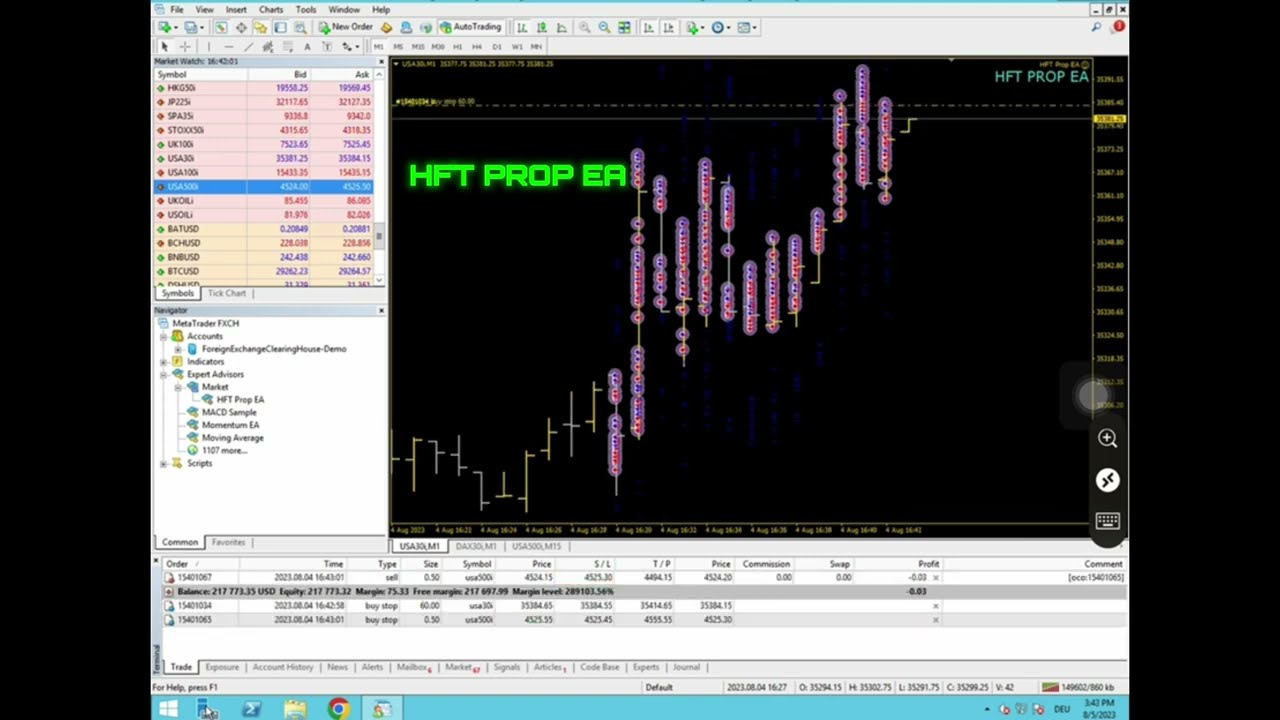Image resolution: width=1280 pixels, height=720 pixels.
Task: Expand the Scripts tree node
Action: pos(164,463)
